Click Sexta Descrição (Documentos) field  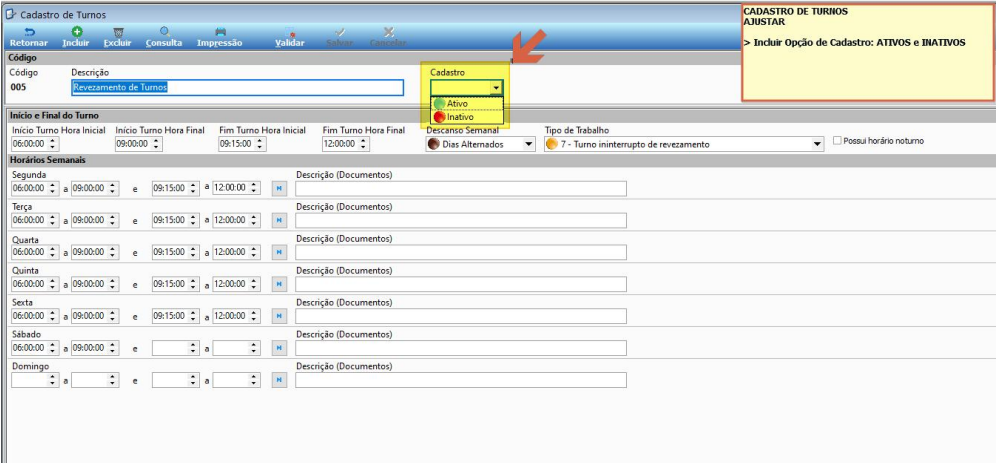tap(461, 316)
